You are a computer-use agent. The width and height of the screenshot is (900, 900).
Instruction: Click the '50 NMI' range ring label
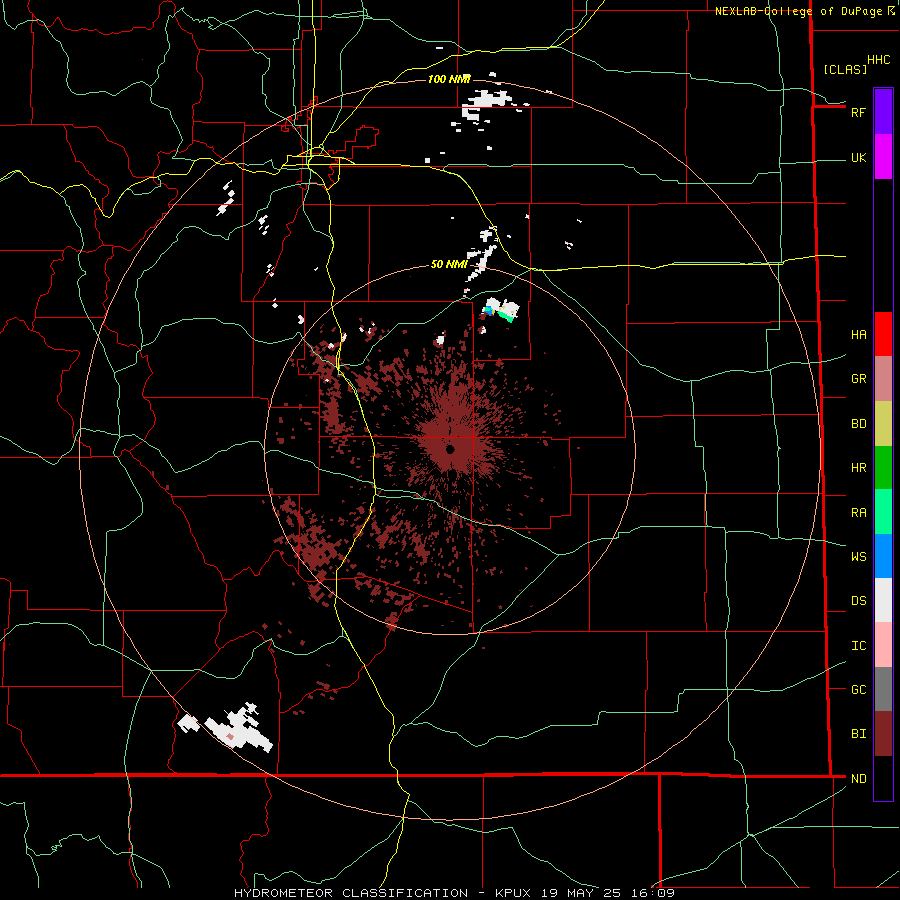click(449, 264)
